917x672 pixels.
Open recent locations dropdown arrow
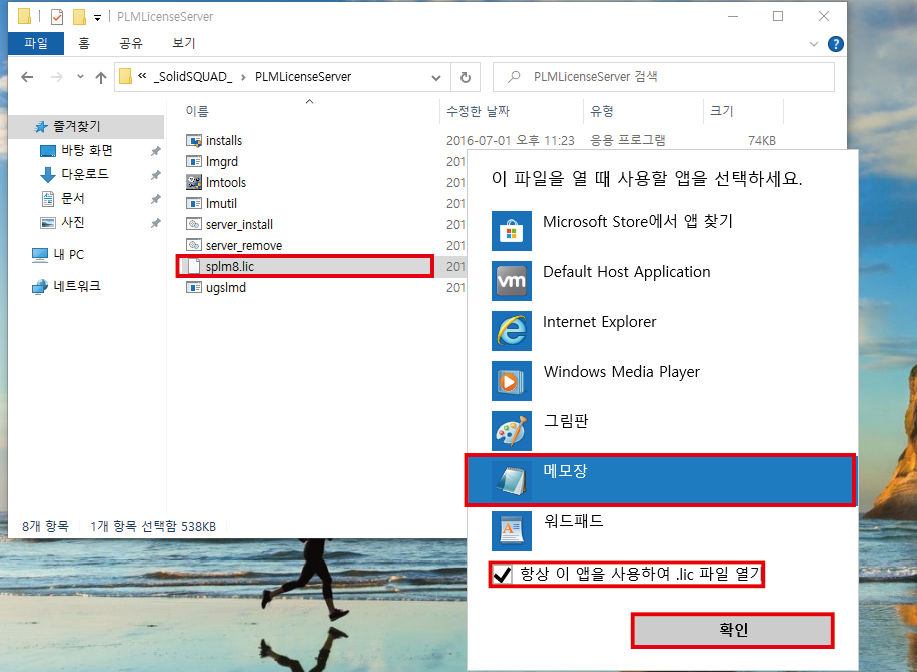click(x=80, y=77)
